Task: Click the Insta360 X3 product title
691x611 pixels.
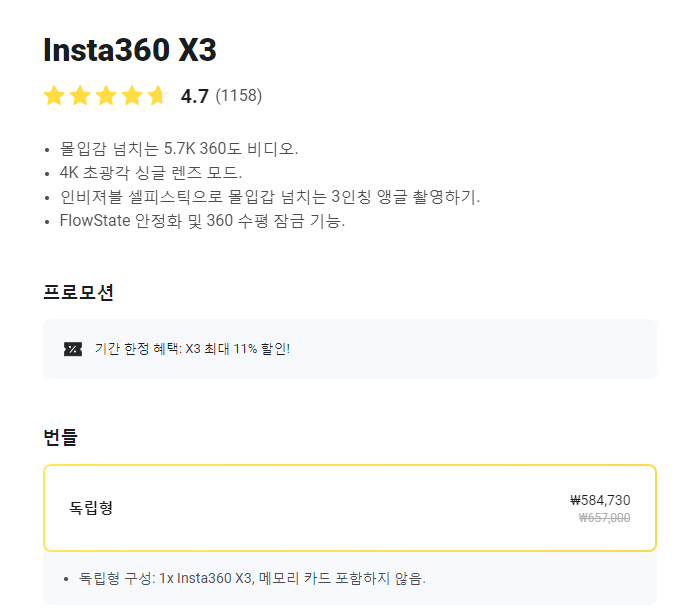Action: pos(130,49)
